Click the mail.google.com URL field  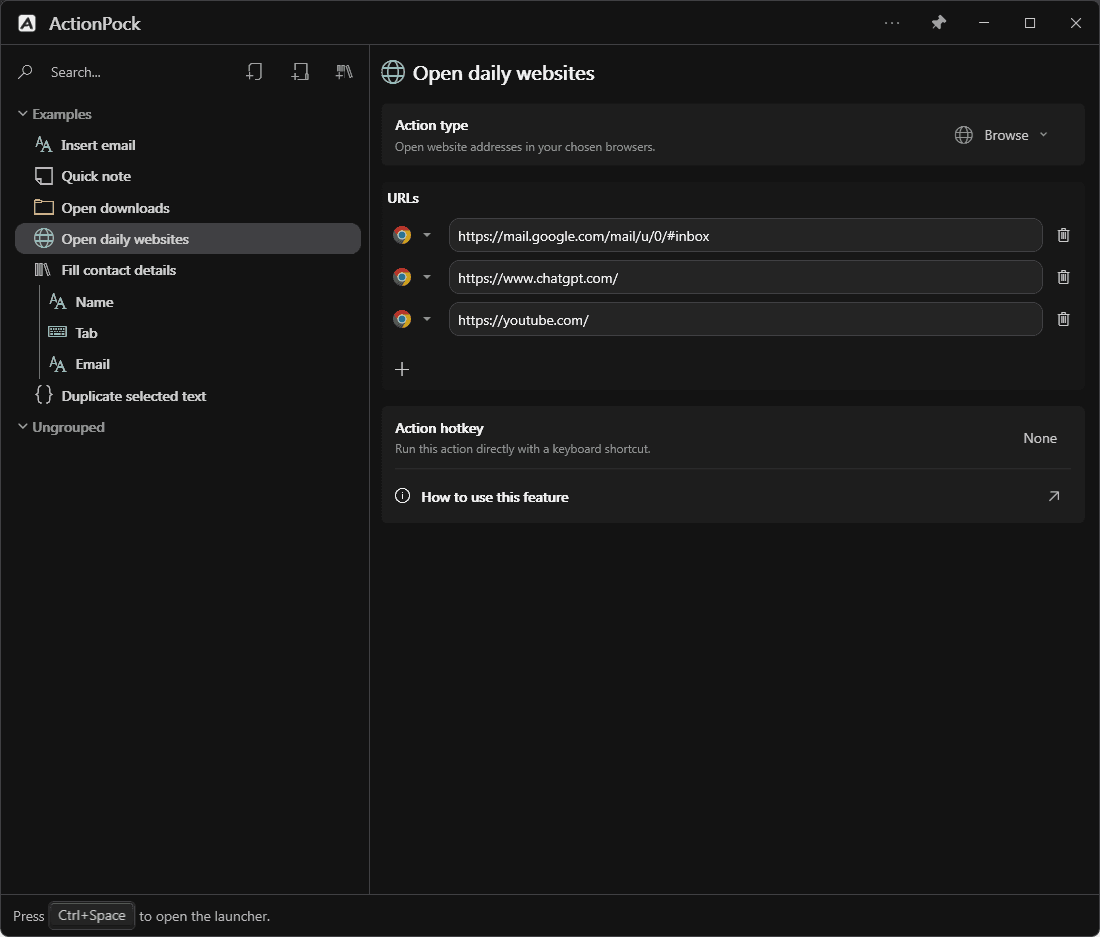point(745,235)
